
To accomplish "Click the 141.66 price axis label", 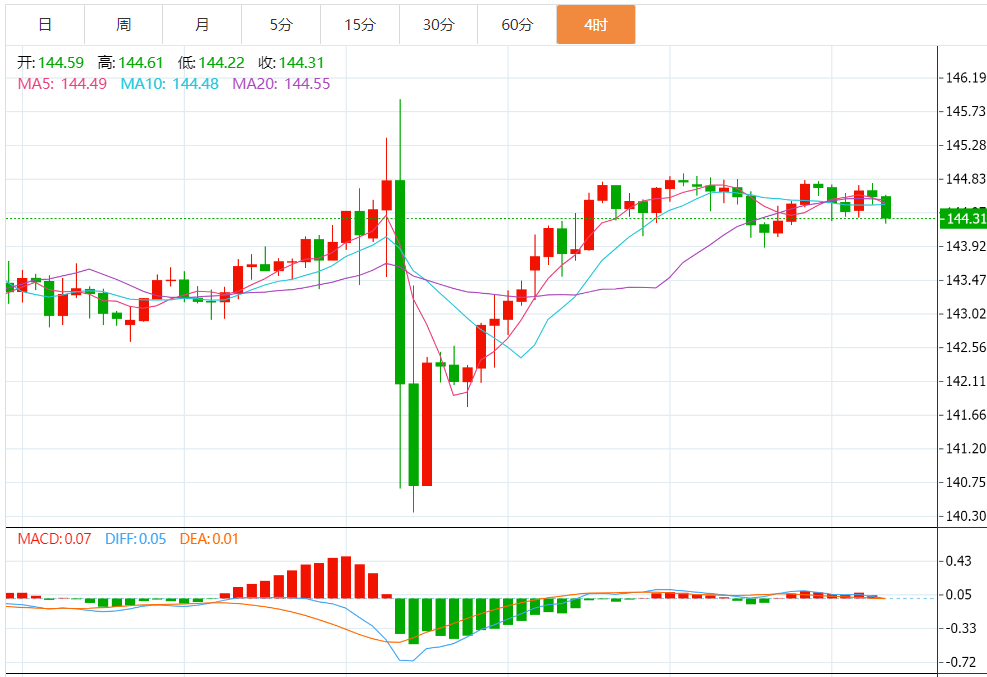I will 966,415.
